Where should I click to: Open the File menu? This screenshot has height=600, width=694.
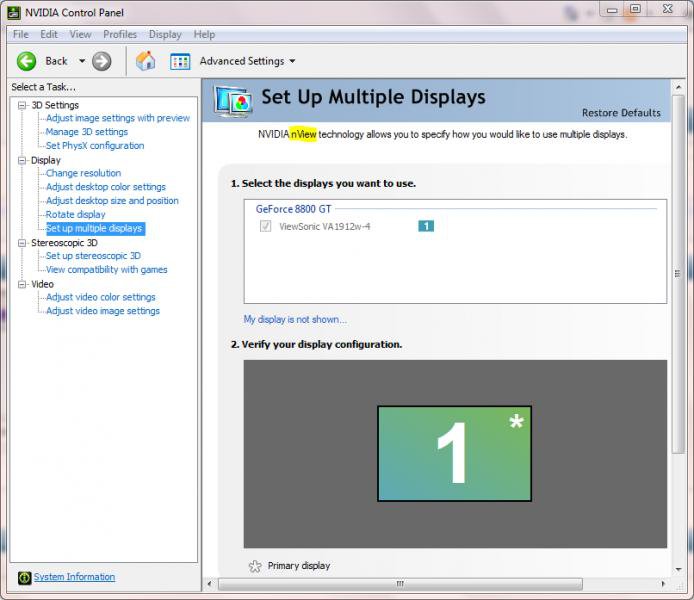[21, 35]
